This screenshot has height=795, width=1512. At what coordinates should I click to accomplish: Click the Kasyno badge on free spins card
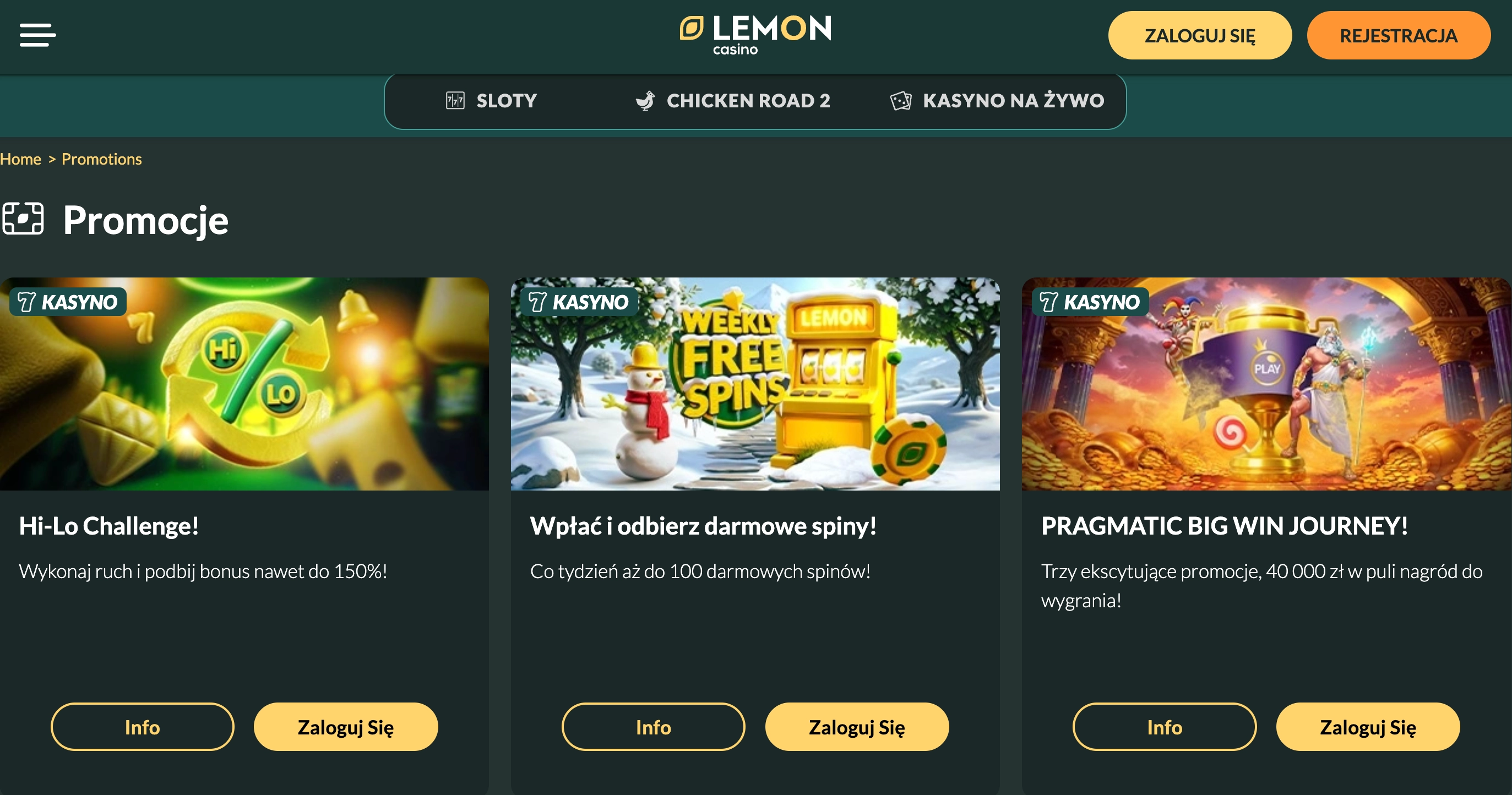(579, 302)
